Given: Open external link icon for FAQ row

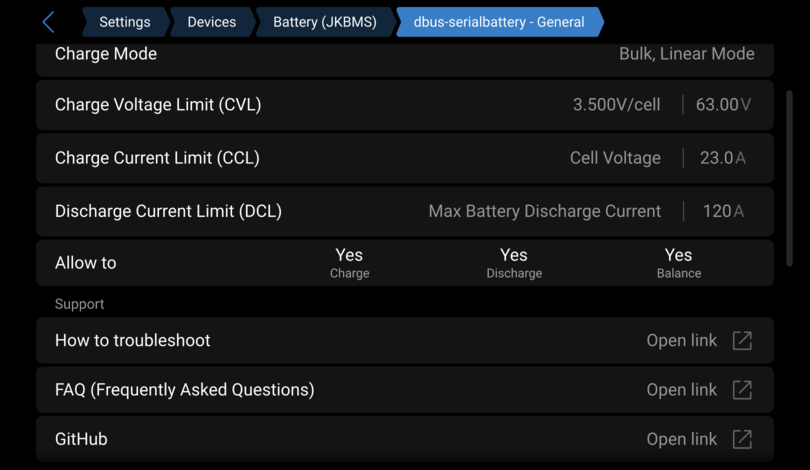Looking at the screenshot, I should pos(742,390).
